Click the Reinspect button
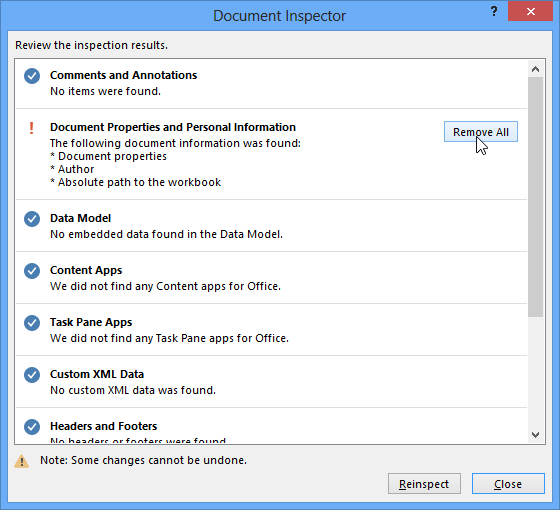Viewport: 560px width, 510px height. coord(424,484)
